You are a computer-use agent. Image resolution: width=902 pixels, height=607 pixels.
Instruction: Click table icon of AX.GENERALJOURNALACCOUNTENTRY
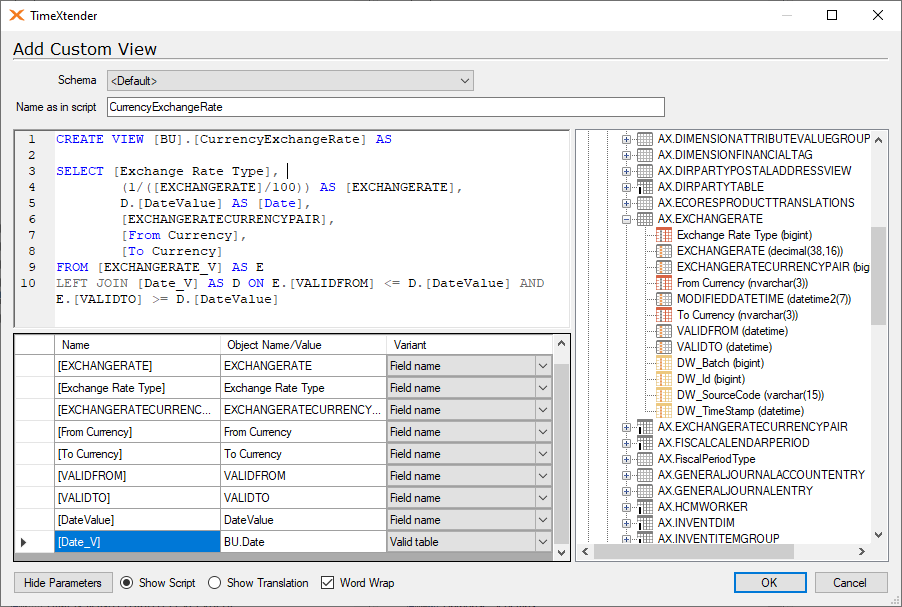click(x=645, y=475)
